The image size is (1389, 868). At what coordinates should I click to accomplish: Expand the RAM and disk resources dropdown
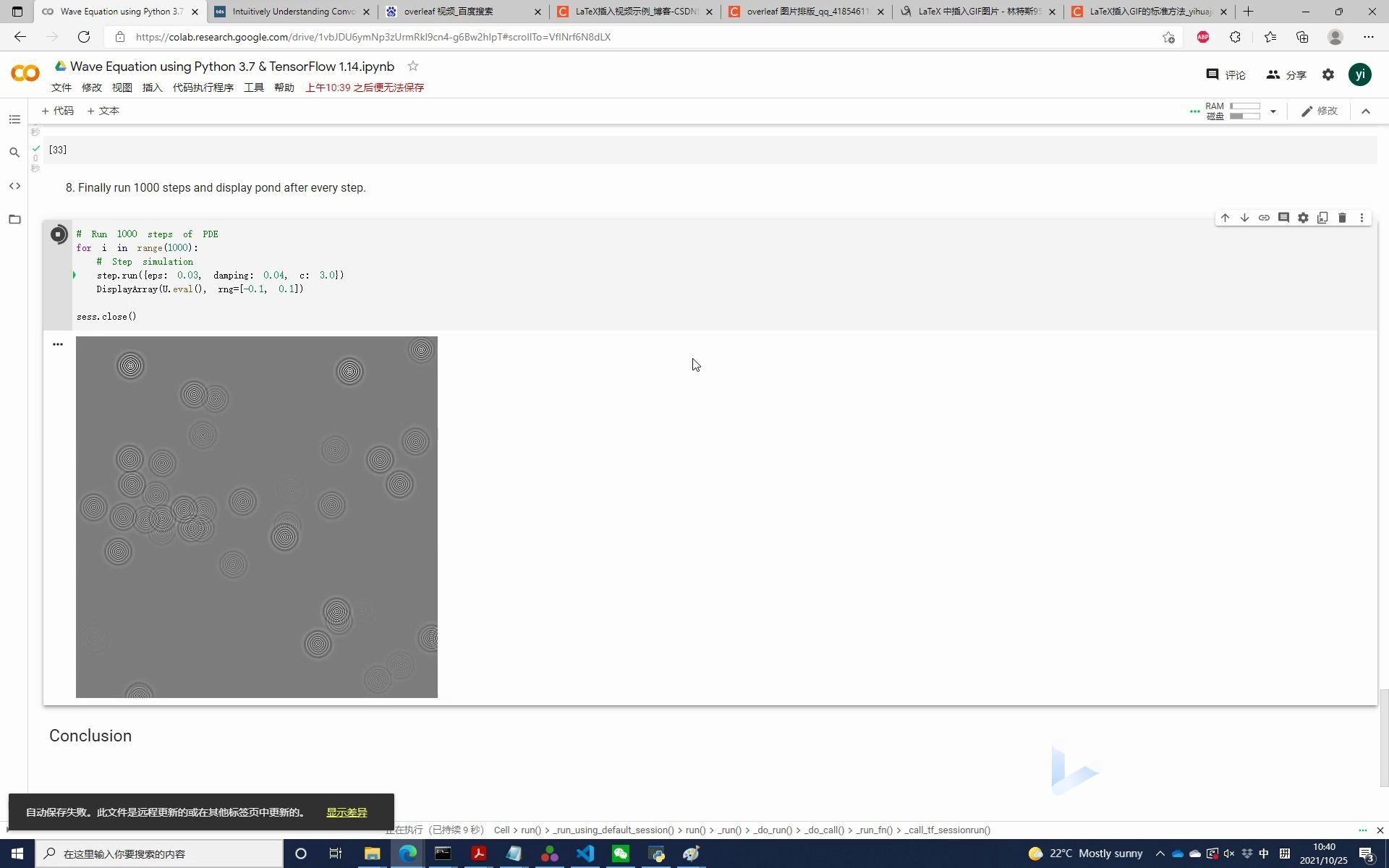[1273, 111]
